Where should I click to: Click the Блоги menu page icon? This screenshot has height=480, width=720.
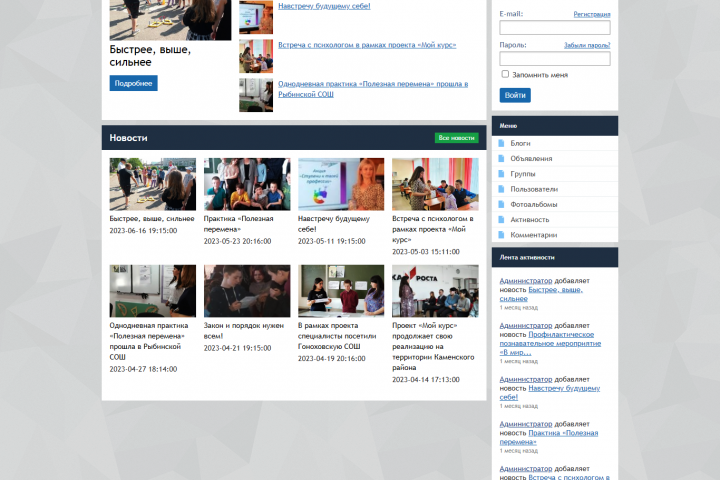(501, 143)
